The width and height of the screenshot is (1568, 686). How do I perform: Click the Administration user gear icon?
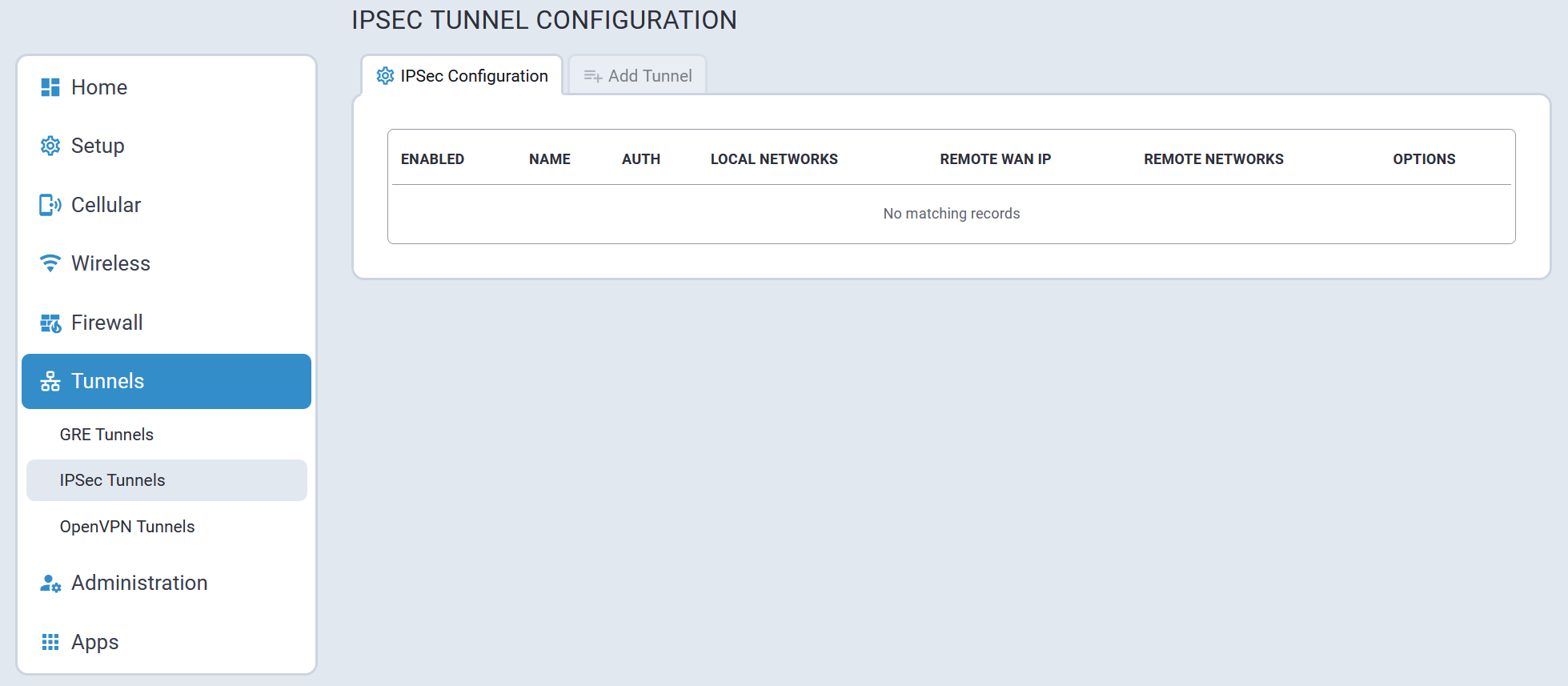(50, 584)
